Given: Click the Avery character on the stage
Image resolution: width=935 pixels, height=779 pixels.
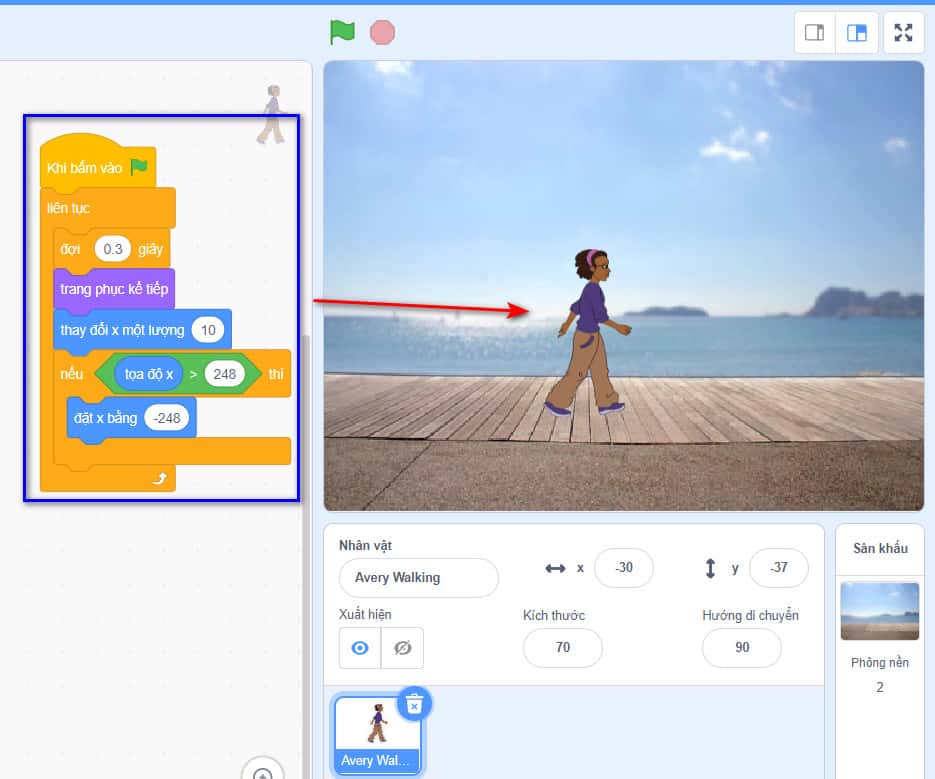Looking at the screenshot, I should tap(592, 330).
